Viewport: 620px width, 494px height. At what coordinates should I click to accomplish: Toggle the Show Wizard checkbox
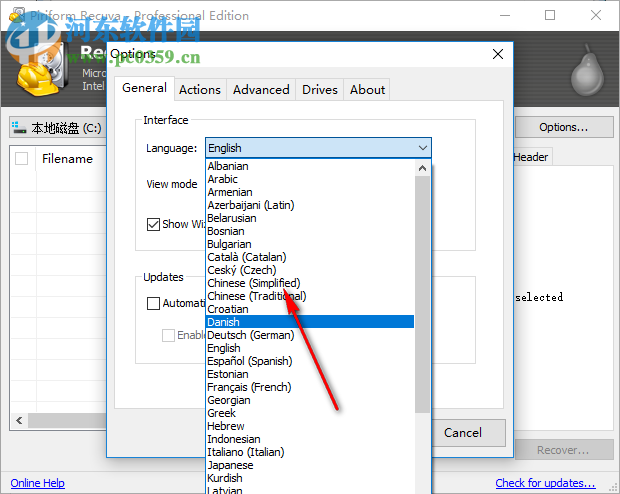coord(153,224)
